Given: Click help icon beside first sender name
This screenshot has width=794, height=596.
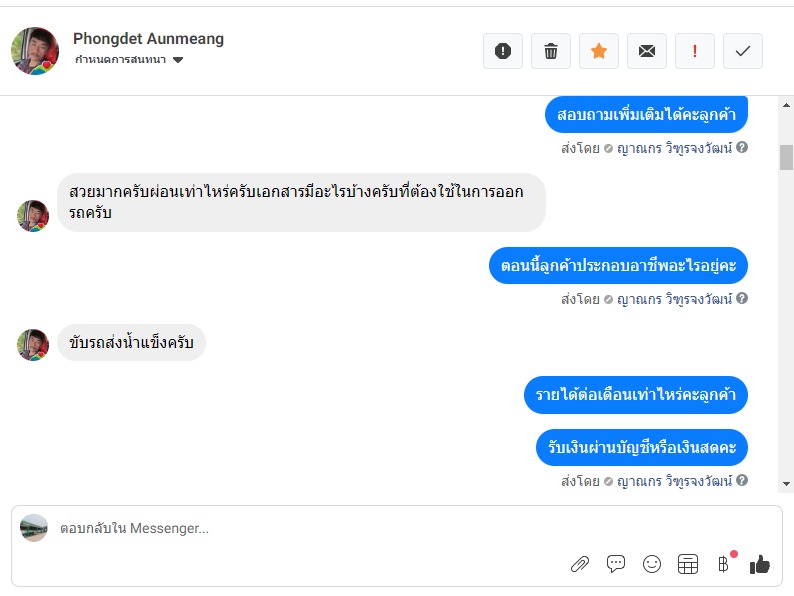Looking at the screenshot, I should tap(743, 148).
